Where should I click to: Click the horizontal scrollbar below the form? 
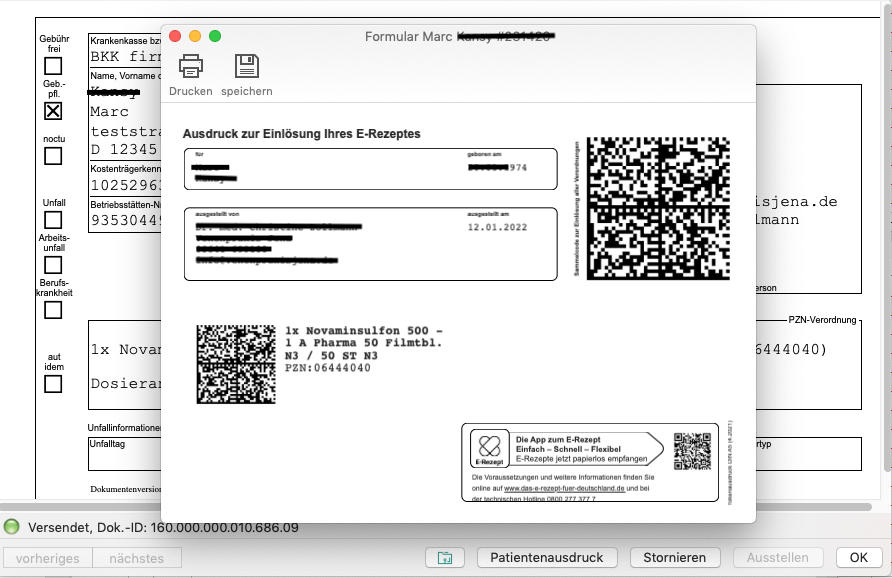click(436, 507)
